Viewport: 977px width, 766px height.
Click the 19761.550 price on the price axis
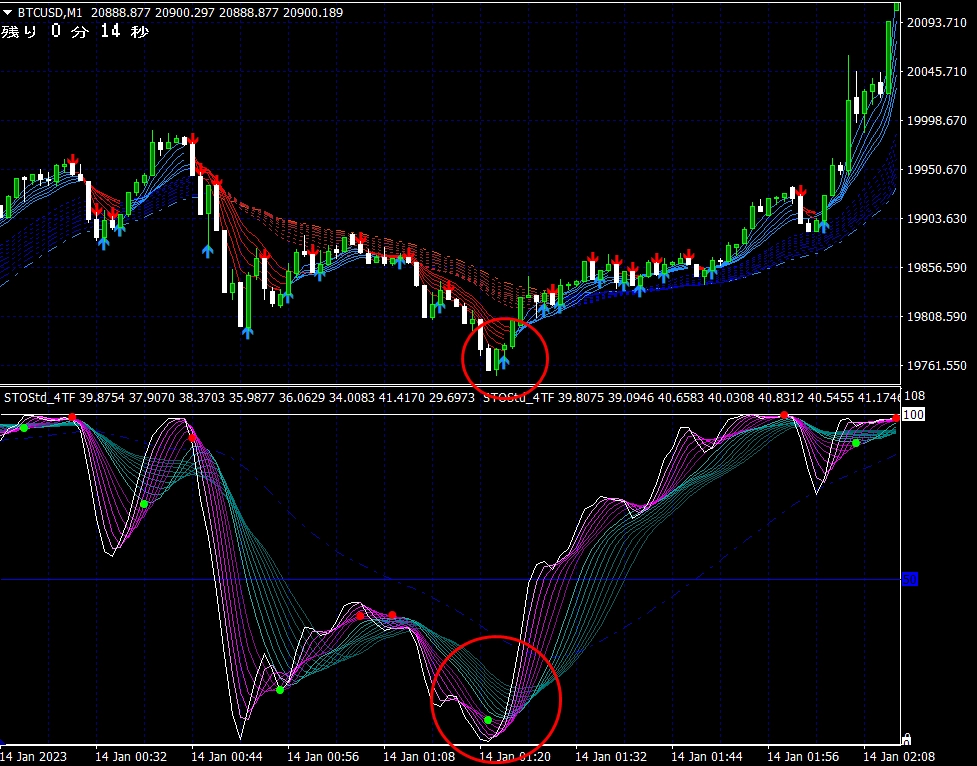(x=937, y=366)
